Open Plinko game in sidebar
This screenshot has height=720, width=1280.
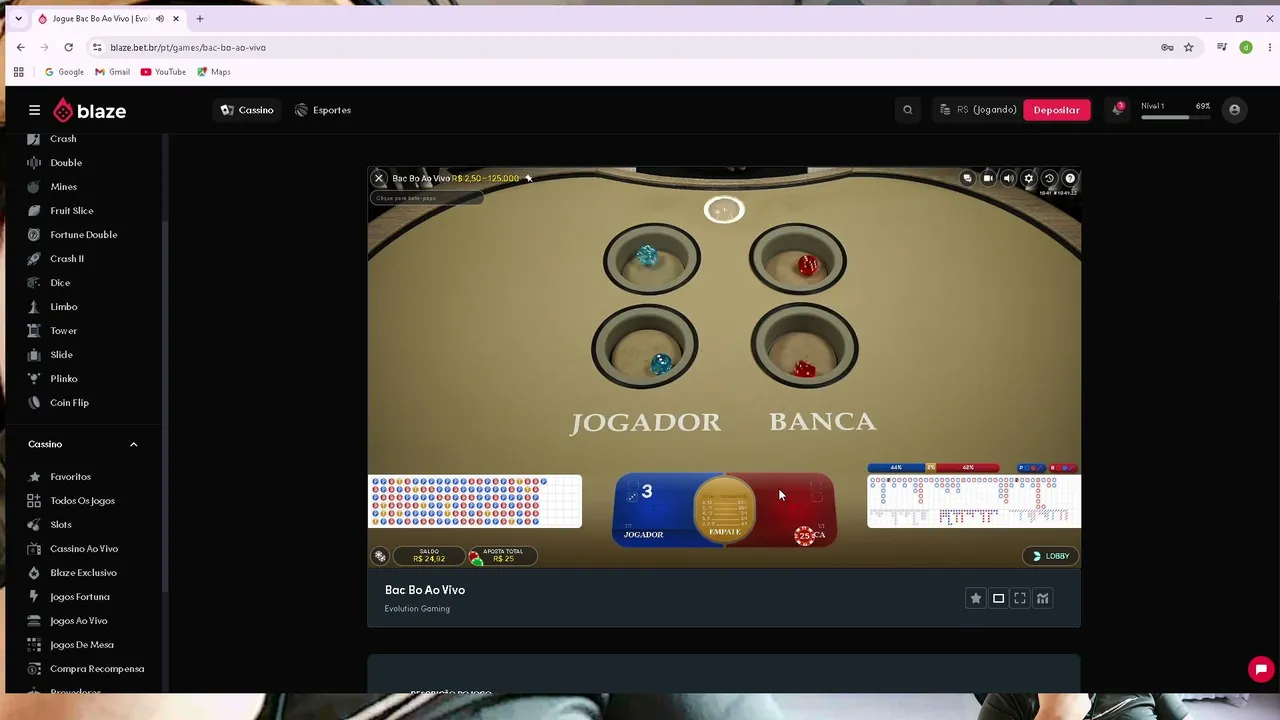(63, 379)
